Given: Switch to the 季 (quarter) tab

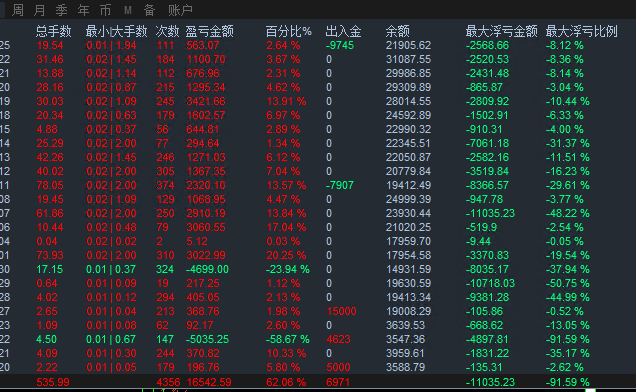Looking at the screenshot, I should pos(62,10).
